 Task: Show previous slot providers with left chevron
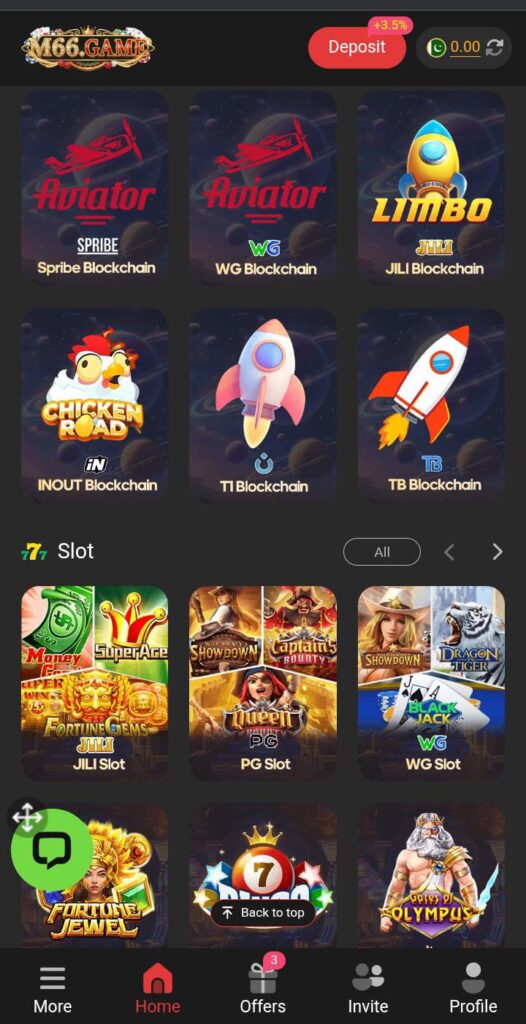tap(449, 552)
